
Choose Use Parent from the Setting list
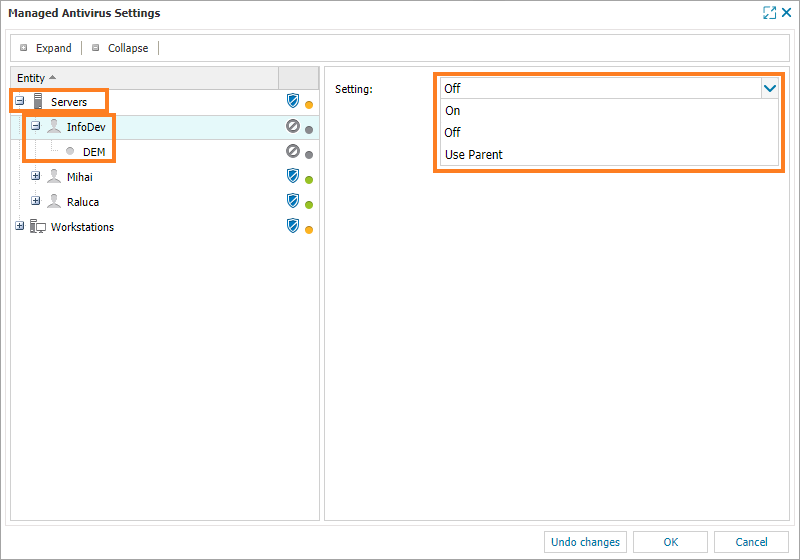[609, 155]
